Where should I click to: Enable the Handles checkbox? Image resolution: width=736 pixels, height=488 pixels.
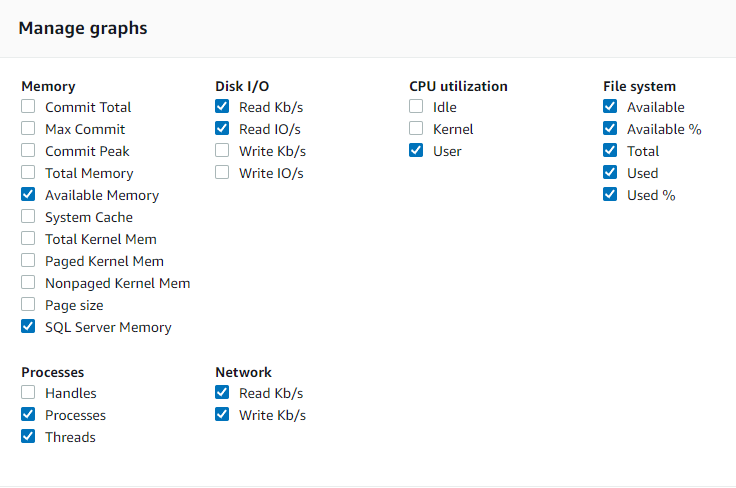[29, 393]
